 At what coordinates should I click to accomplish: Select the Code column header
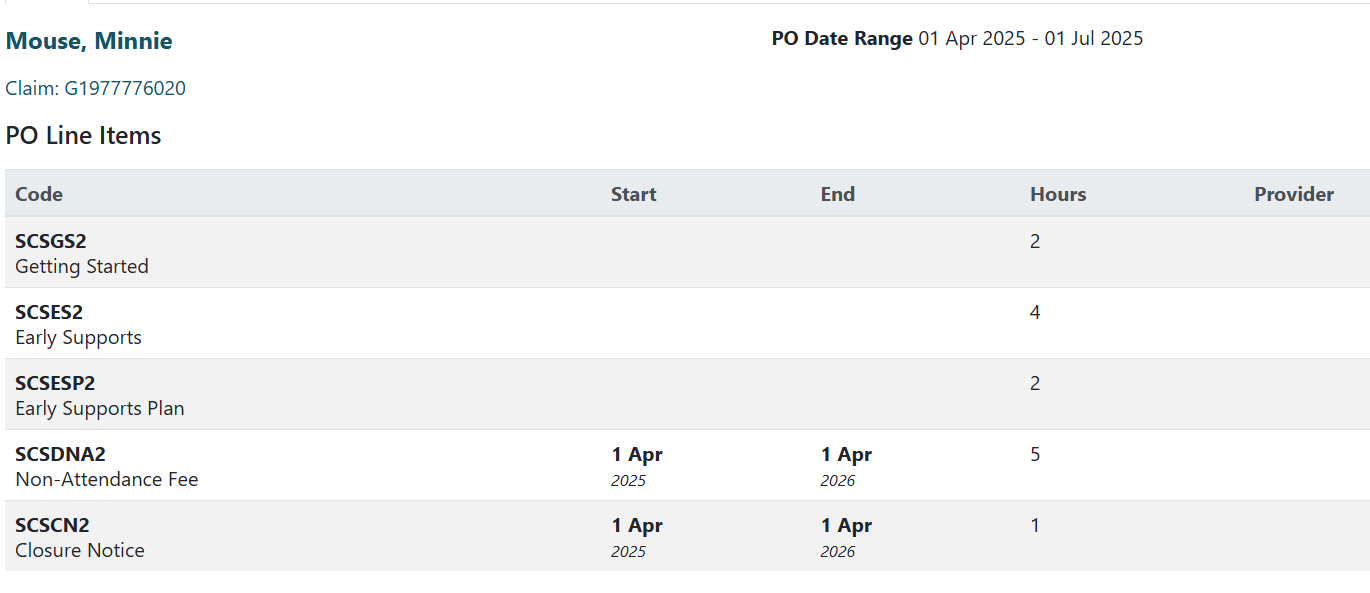(x=39, y=194)
